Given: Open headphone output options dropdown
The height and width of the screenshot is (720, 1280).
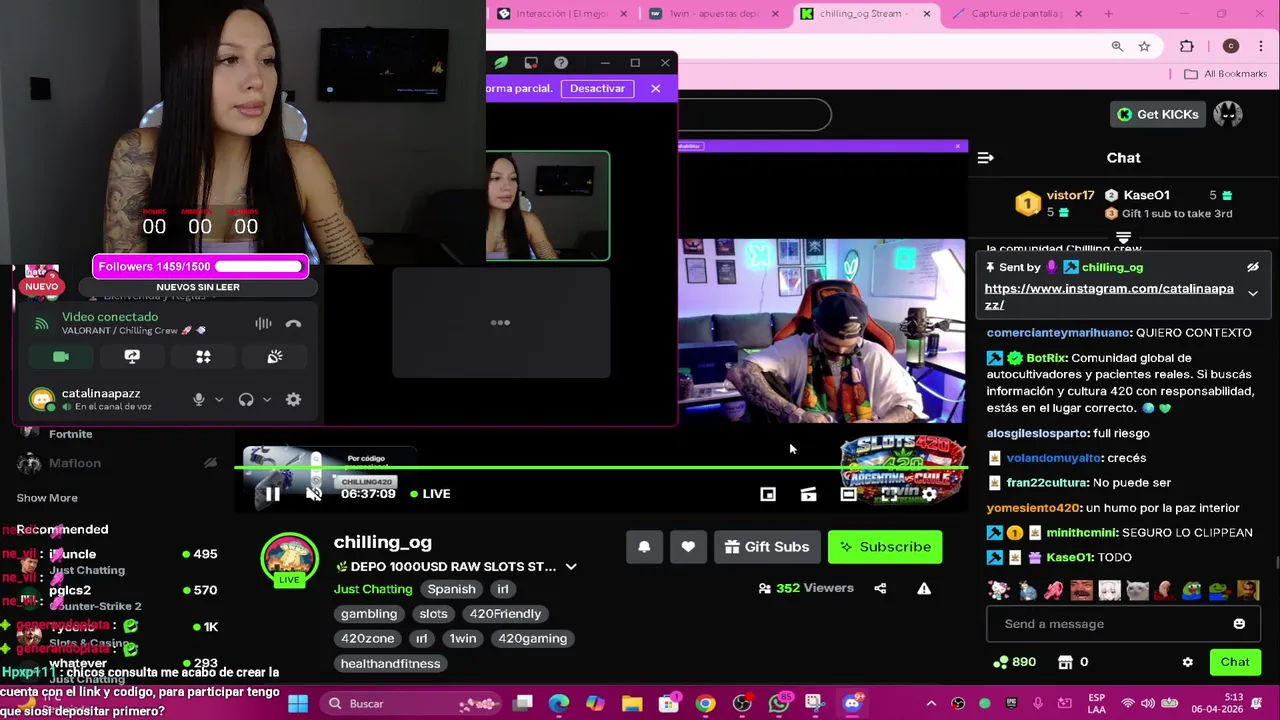Looking at the screenshot, I should tap(267, 400).
